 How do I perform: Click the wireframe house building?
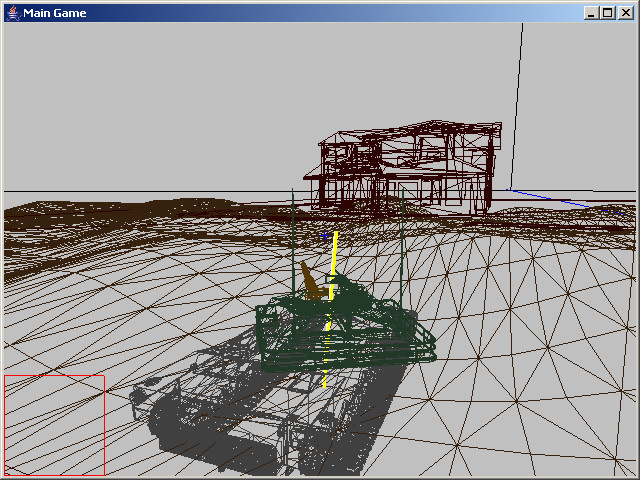tap(403, 167)
